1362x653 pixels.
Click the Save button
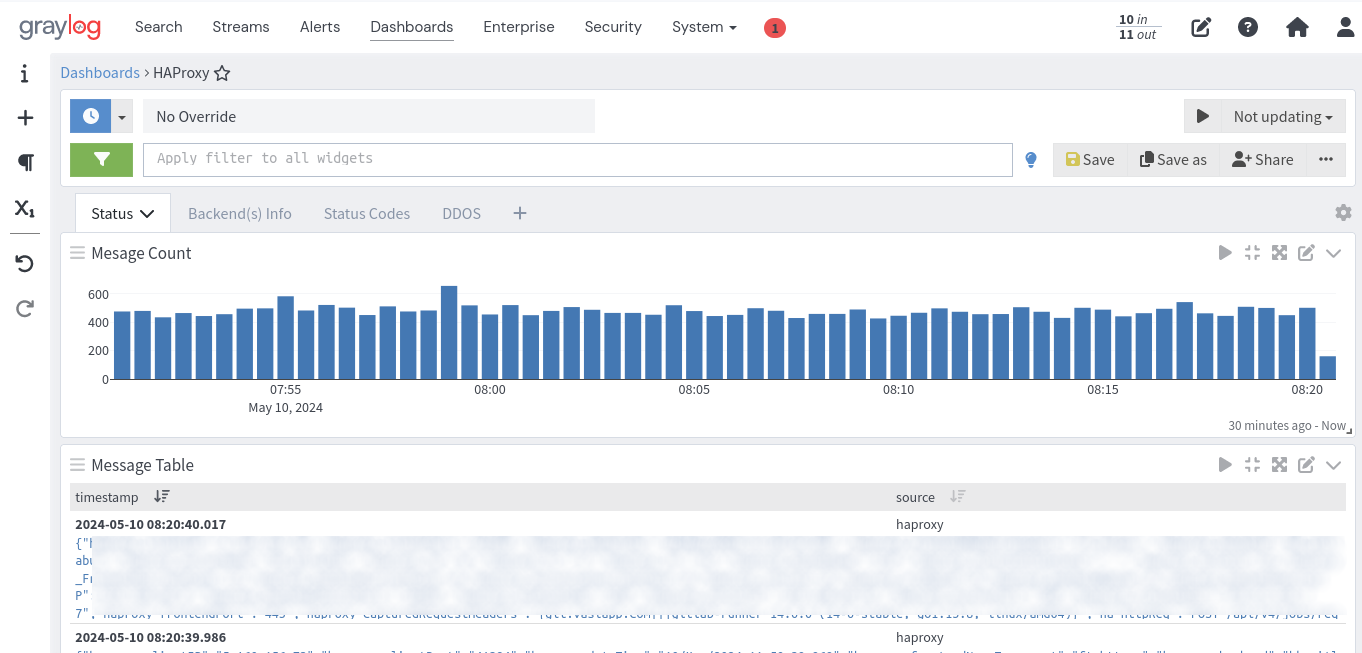point(1090,160)
